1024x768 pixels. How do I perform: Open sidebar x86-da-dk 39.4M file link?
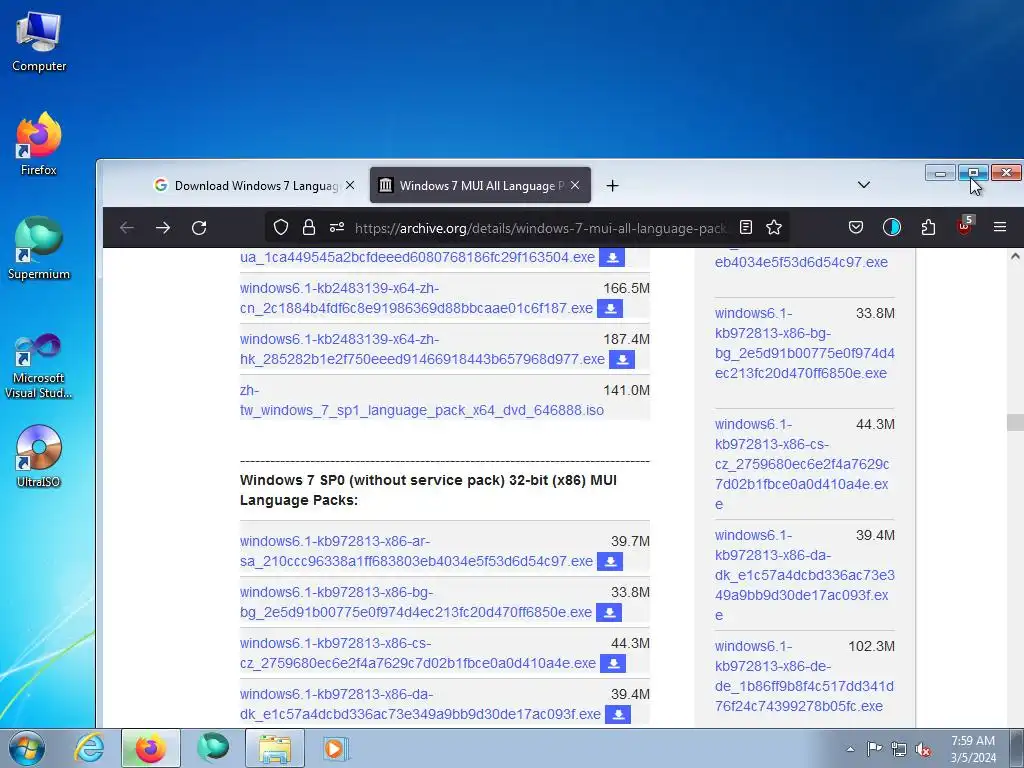coord(805,575)
